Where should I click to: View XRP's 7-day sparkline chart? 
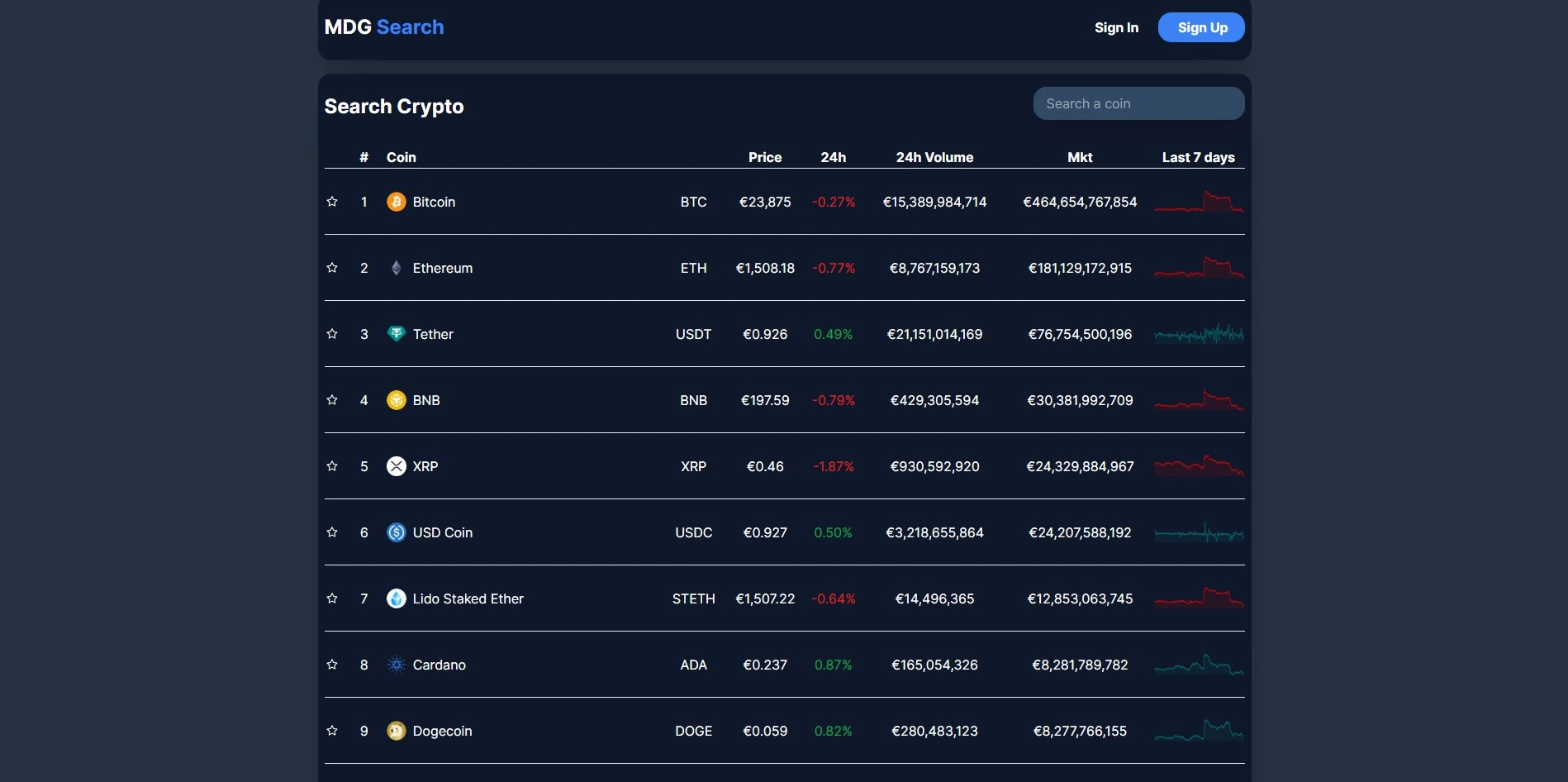click(x=1199, y=466)
